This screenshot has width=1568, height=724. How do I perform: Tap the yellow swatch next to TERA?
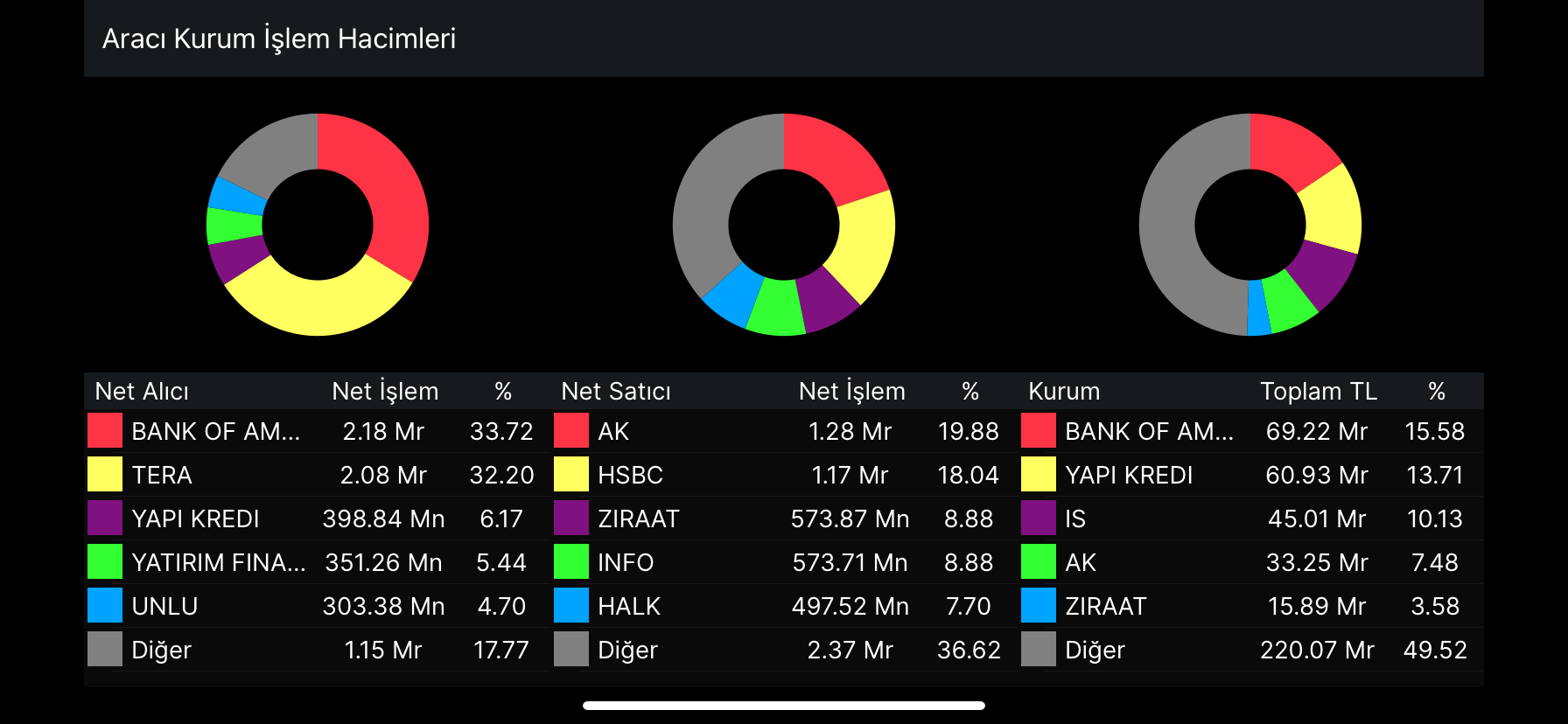tap(105, 475)
